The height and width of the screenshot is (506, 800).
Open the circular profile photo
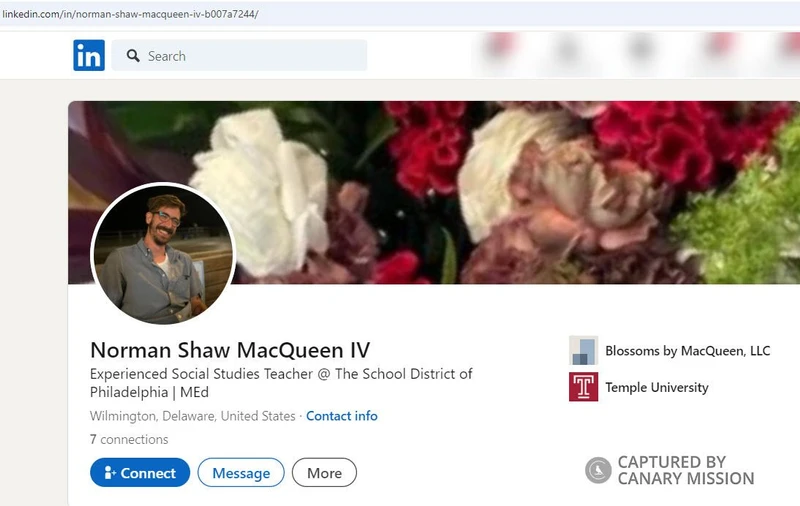163,254
